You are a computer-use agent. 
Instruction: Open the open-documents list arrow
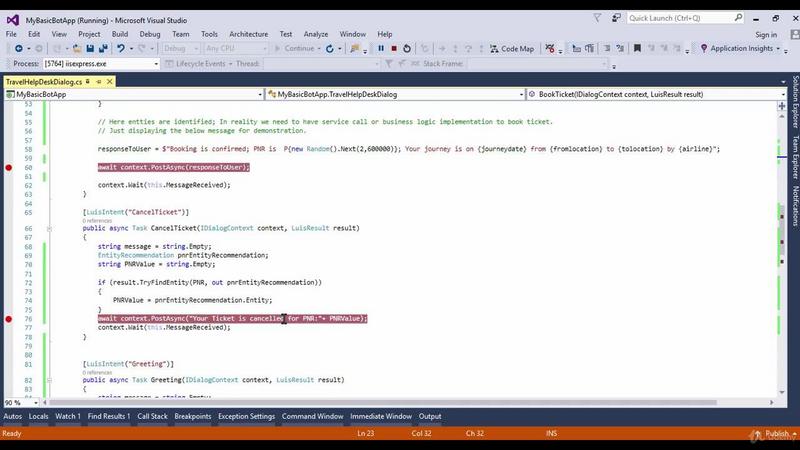click(783, 82)
